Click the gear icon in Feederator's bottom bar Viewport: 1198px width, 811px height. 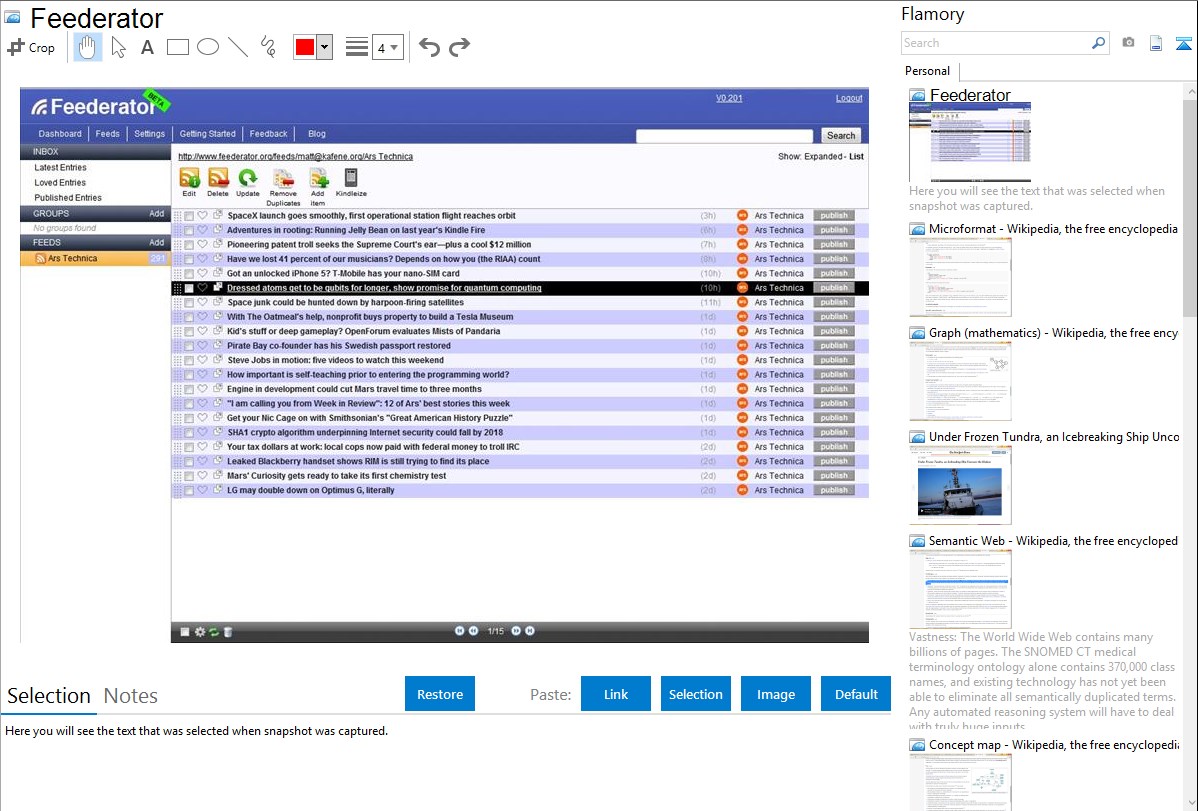click(x=200, y=632)
